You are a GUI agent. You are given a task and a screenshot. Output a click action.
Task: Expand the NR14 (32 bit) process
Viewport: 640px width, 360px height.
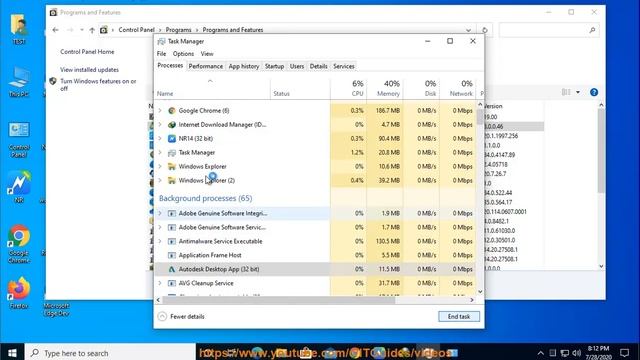point(160,138)
